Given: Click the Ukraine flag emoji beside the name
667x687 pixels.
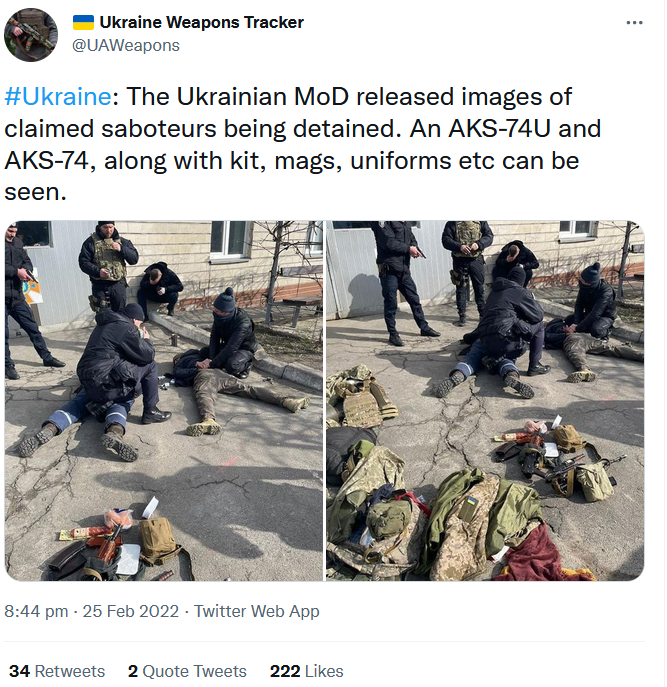Looking at the screenshot, I should pyautogui.click(x=83, y=22).
